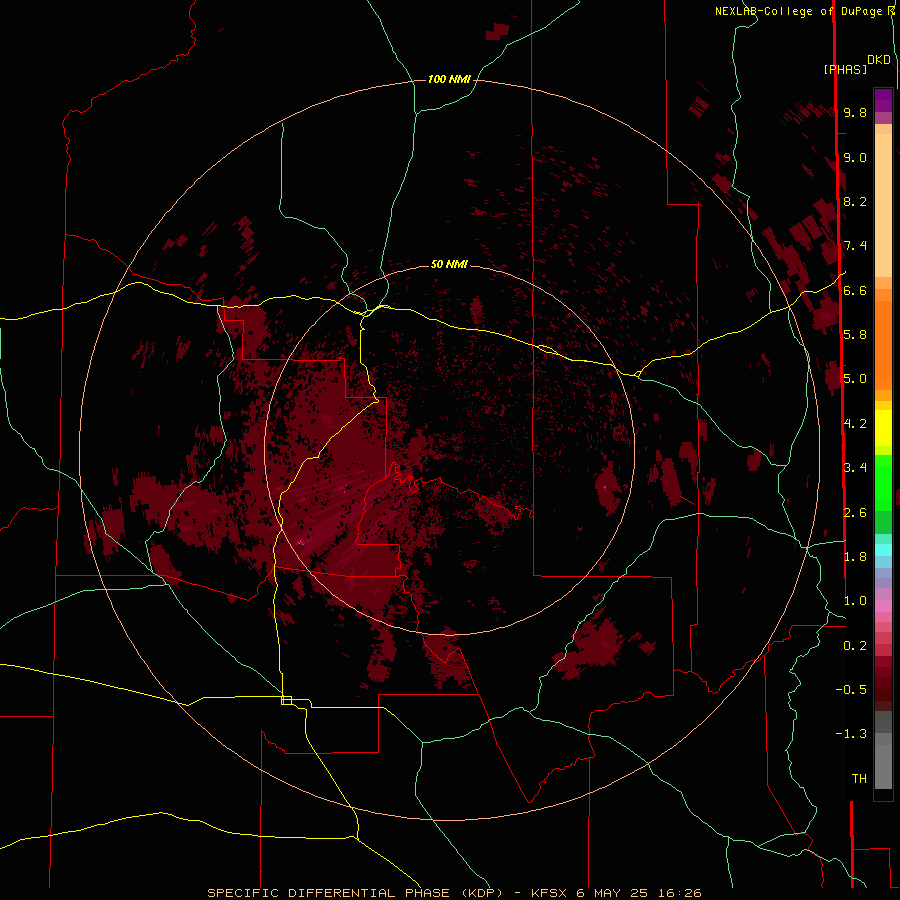Click the 1.8 scale value
This screenshot has height=900, width=900.
pyautogui.click(x=855, y=556)
